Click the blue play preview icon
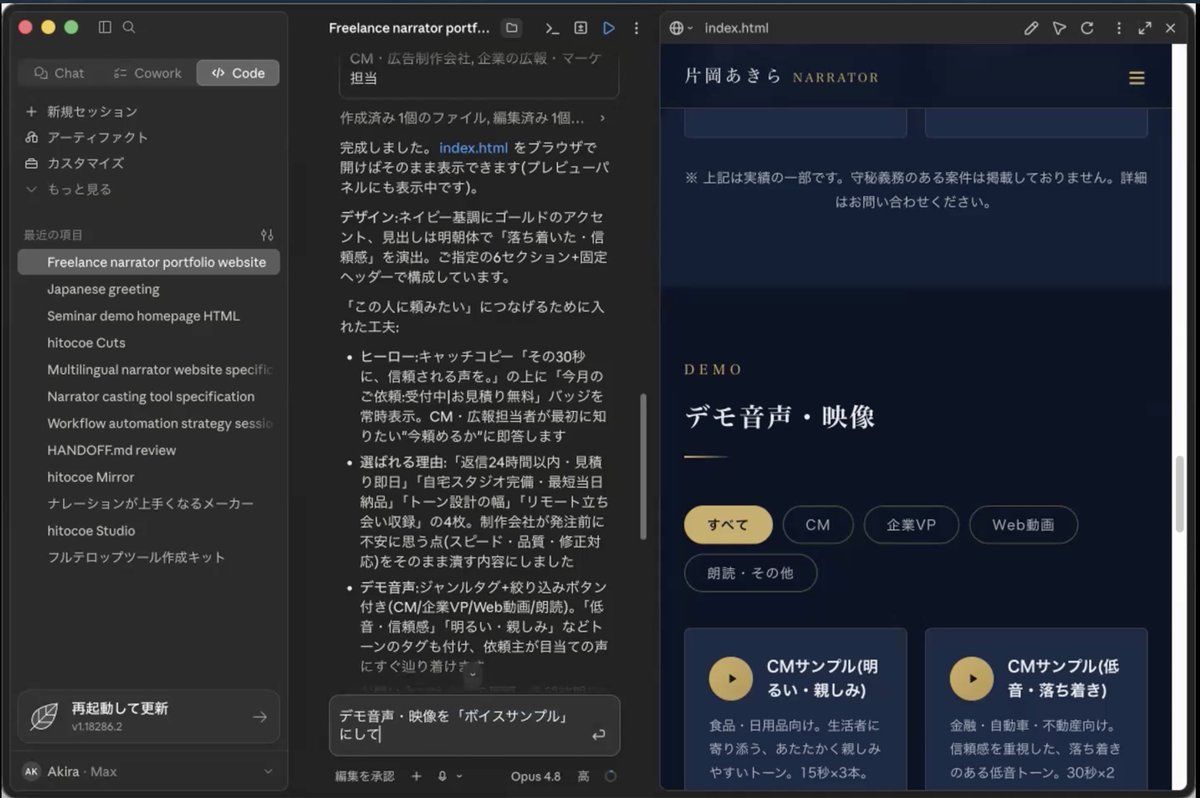The width and height of the screenshot is (1200, 798). tap(609, 28)
